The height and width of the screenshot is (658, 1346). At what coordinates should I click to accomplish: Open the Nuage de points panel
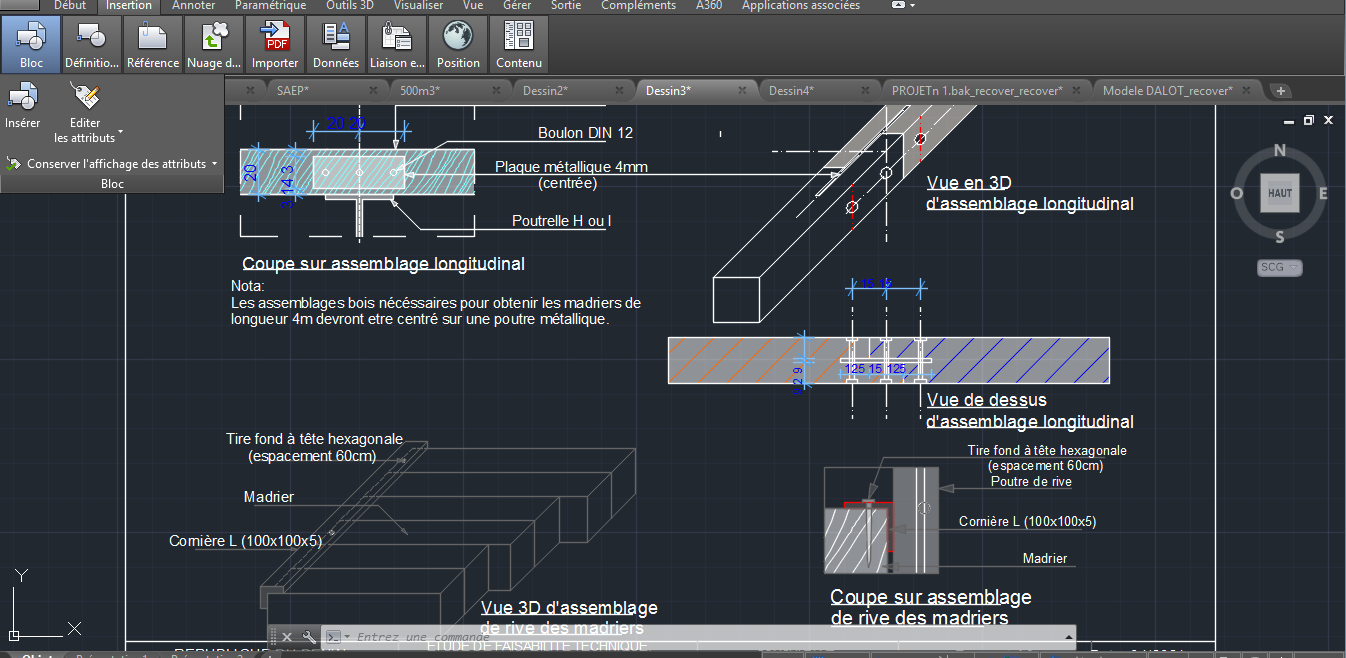(x=213, y=44)
